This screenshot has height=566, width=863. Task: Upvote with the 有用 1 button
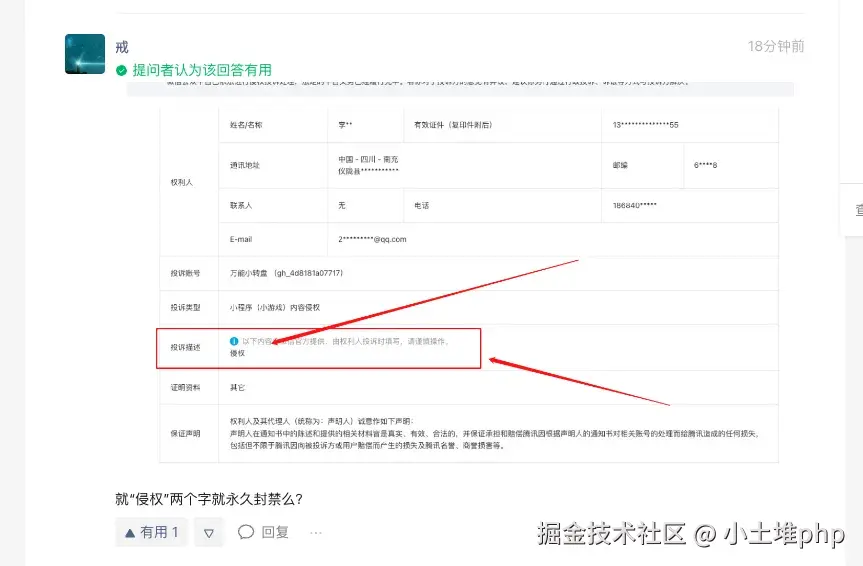pos(151,532)
